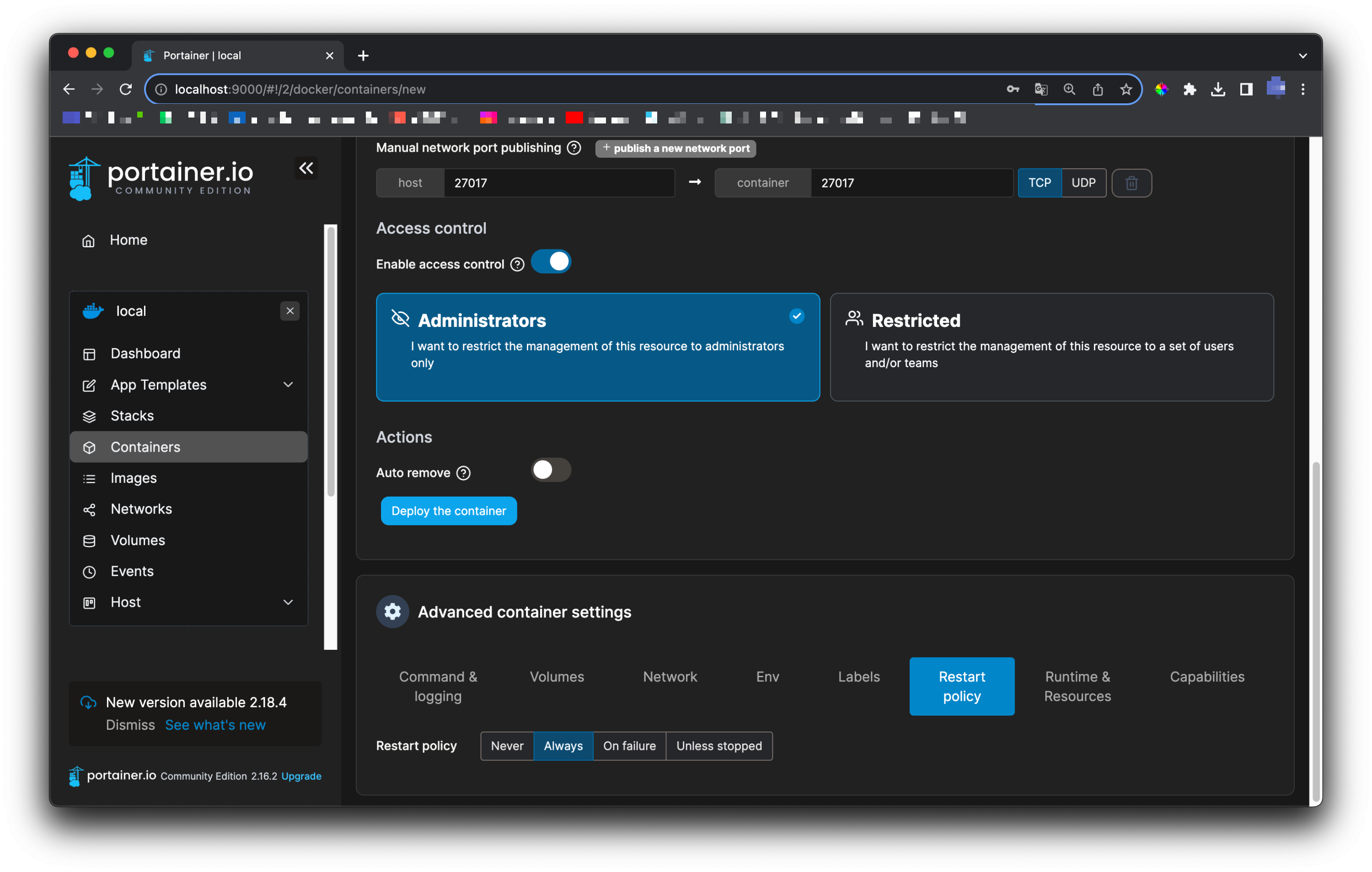Switch to the Env tab
The height and width of the screenshot is (872, 1372).
[767, 677]
